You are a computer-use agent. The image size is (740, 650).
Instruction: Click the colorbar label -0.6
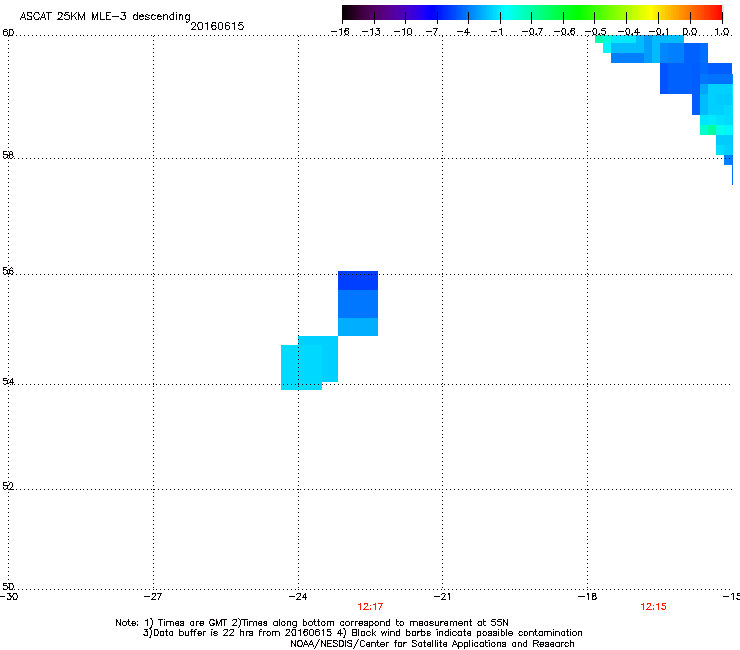(x=564, y=32)
